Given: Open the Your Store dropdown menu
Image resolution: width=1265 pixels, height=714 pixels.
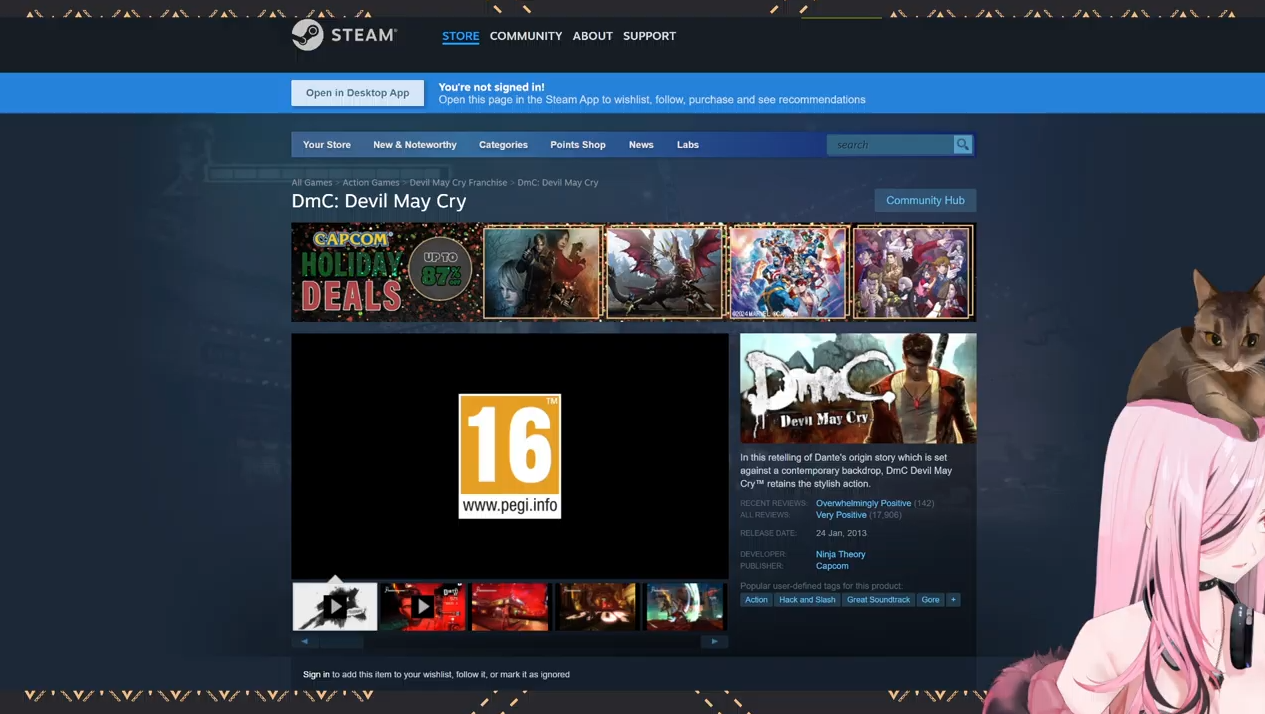Looking at the screenshot, I should 327,145.
